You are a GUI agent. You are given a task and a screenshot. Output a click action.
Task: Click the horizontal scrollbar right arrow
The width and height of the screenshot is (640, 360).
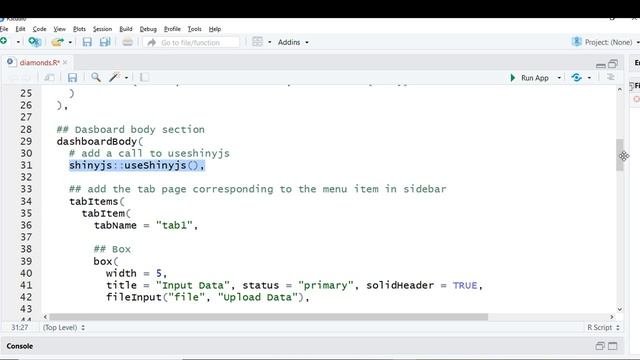tap(611, 317)
